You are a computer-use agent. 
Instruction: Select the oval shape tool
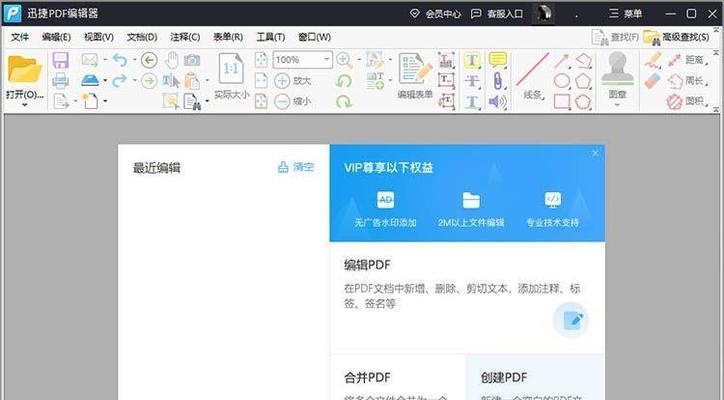(561, 81)
